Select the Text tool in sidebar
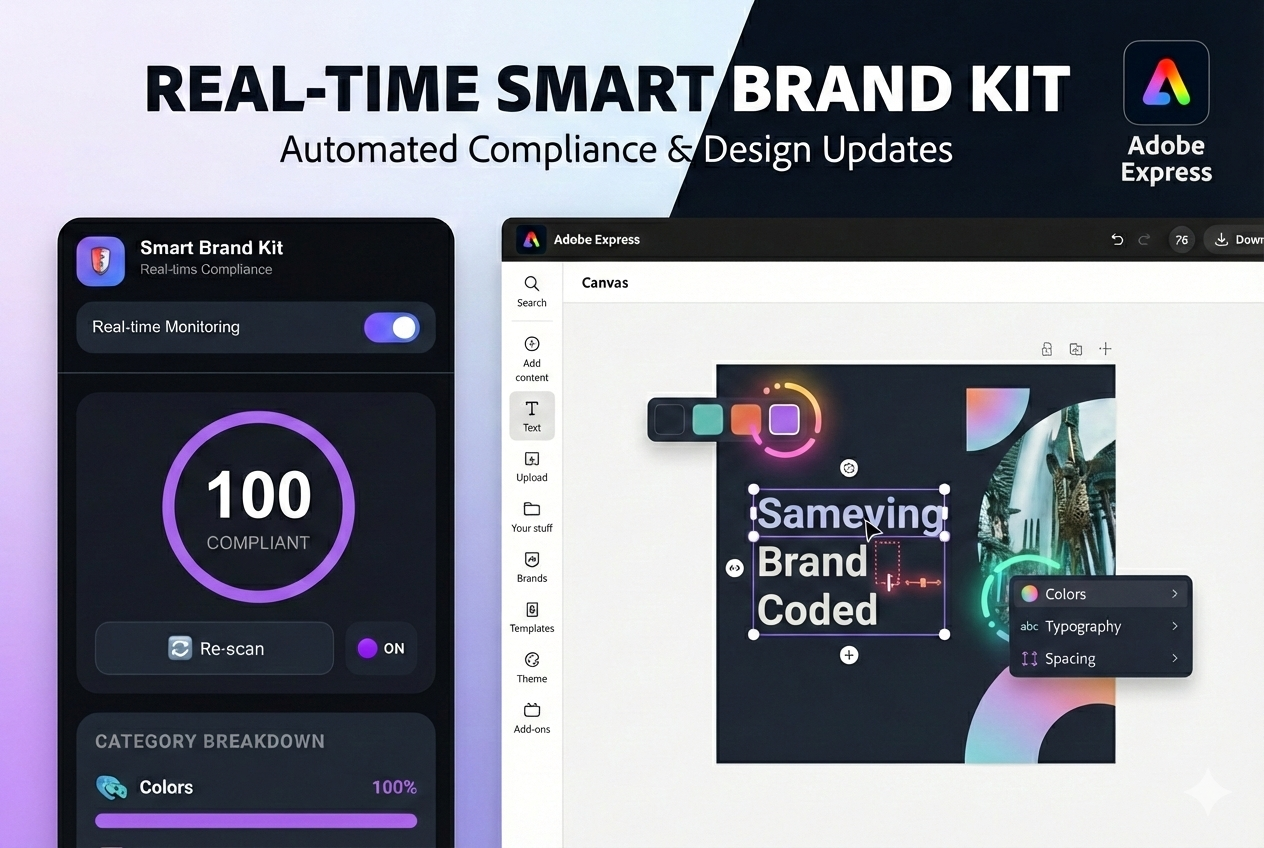Viewport: 1264px width, 848px height. [532, 416]
